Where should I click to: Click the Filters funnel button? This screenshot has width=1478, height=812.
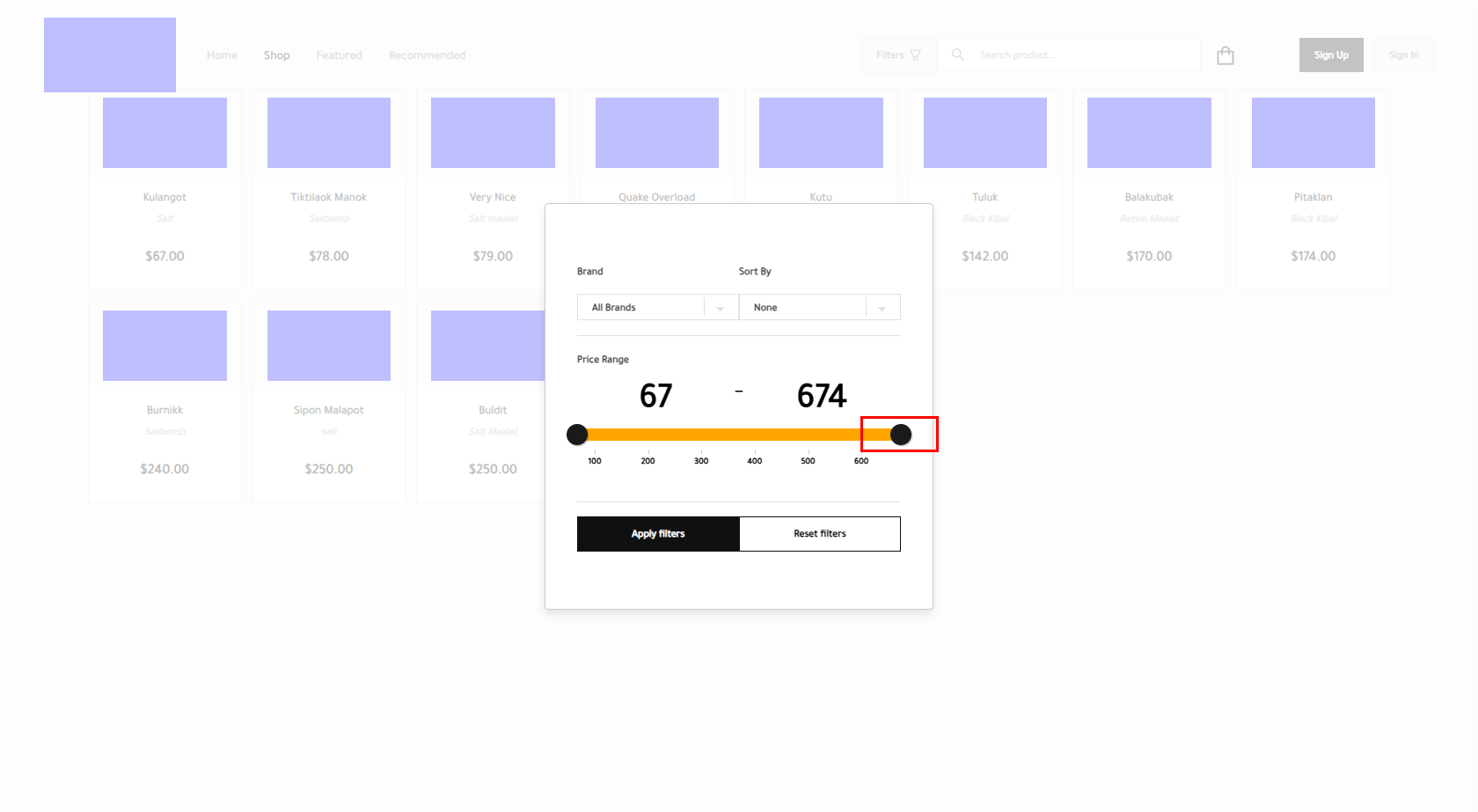(898, 55)
